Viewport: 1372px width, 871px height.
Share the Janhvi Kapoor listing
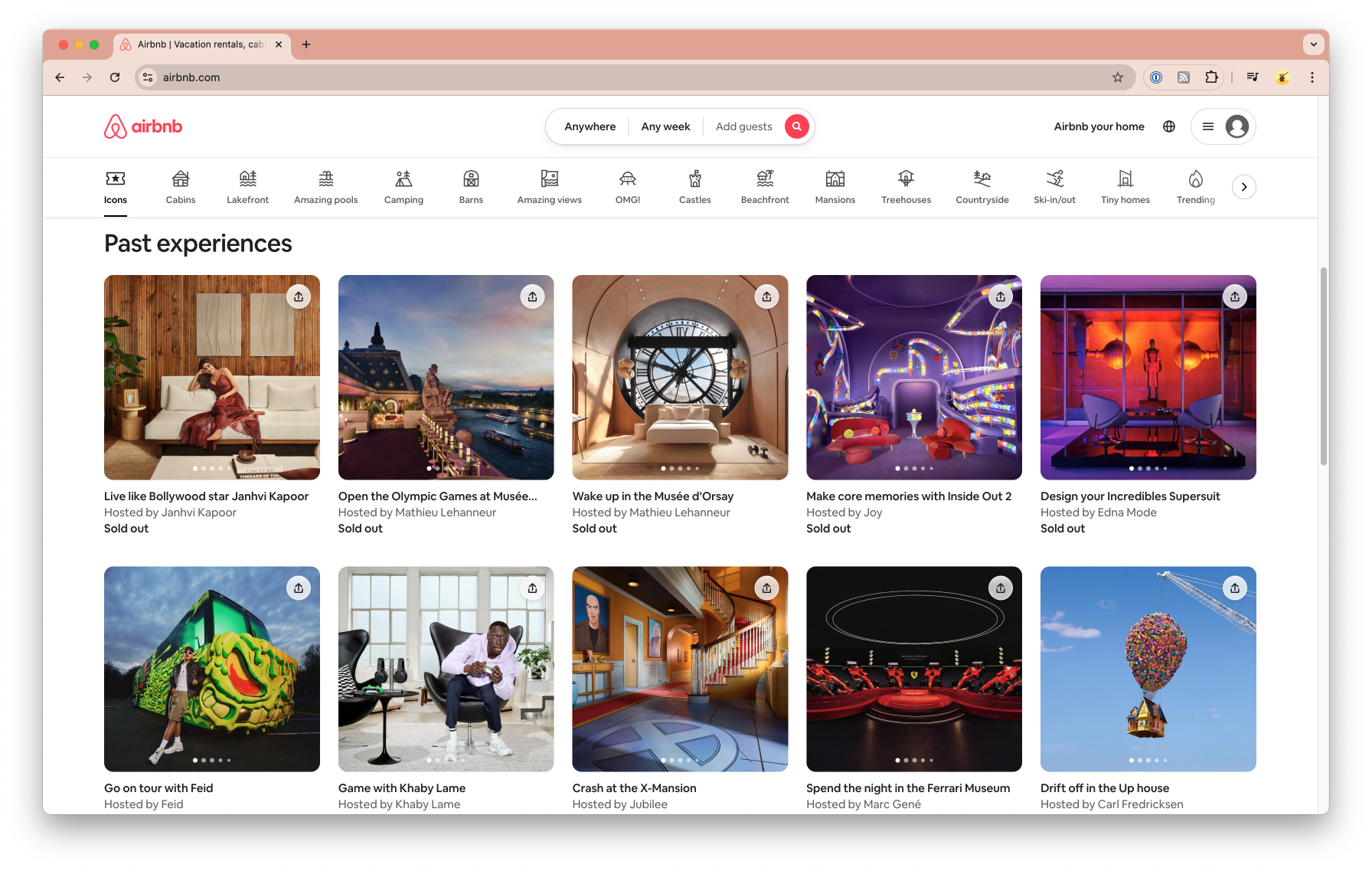(299, 296)
